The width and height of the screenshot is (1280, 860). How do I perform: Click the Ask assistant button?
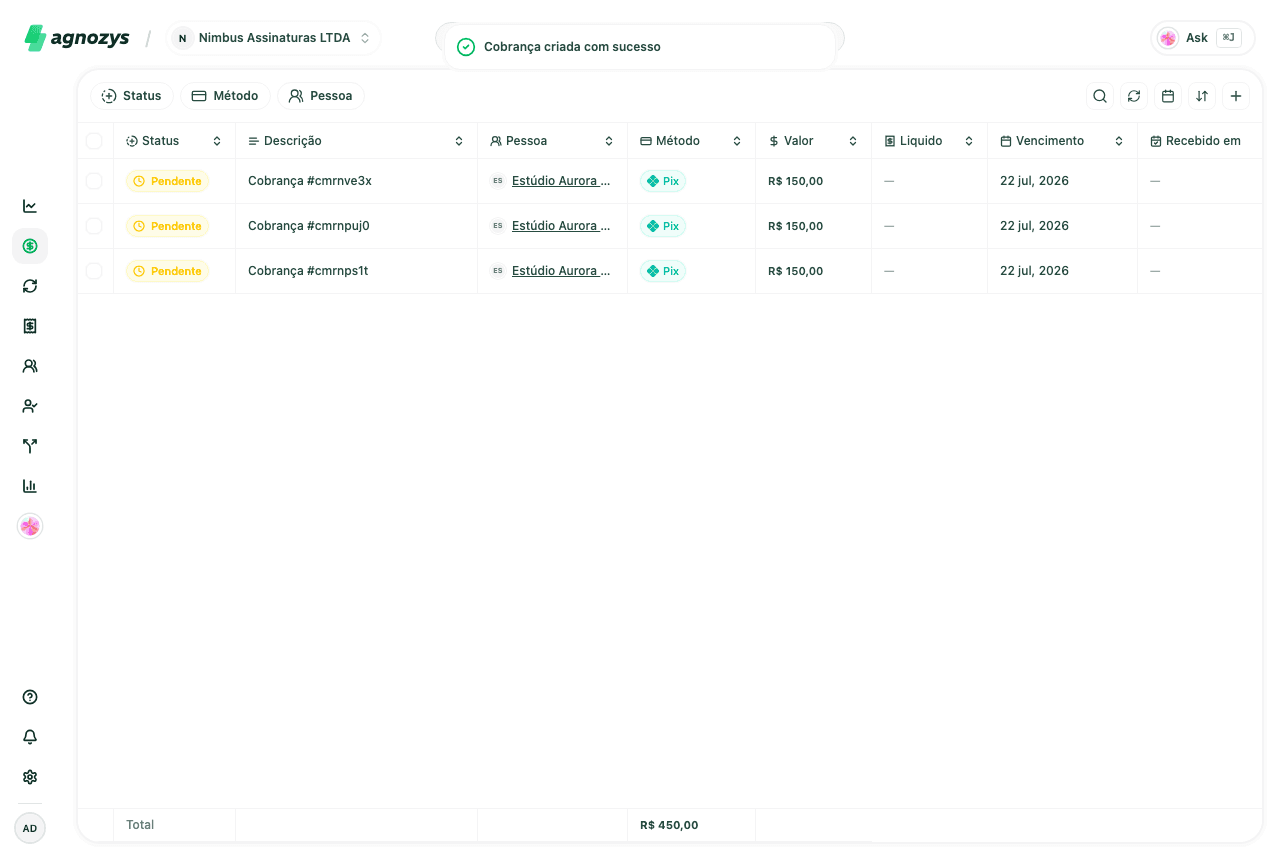pos(1203,38)
